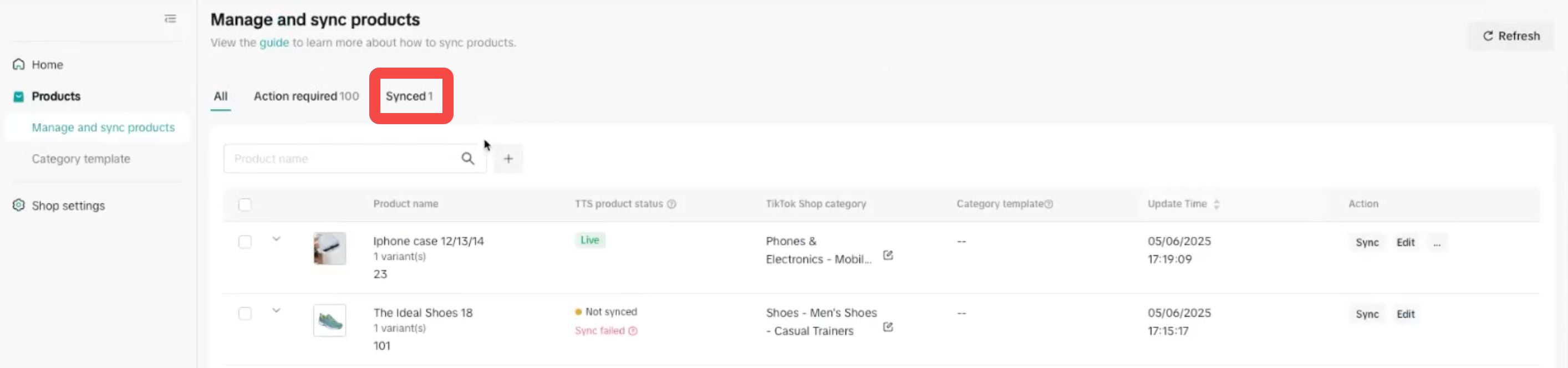
Task: Sort by Update Time arrows
Action: point(1216,205)
